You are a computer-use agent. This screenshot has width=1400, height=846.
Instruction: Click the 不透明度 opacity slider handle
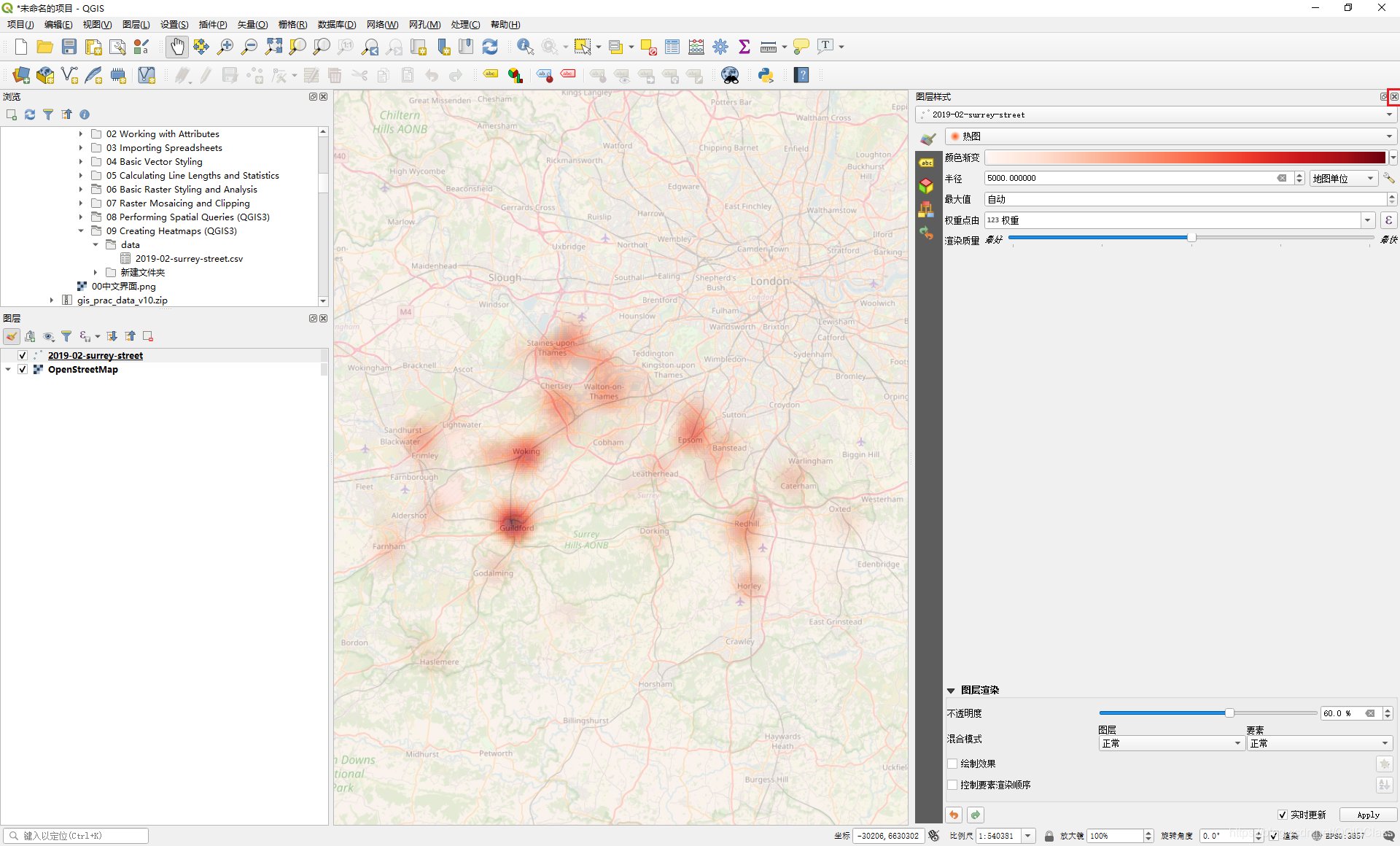(x=1229, y=713)
